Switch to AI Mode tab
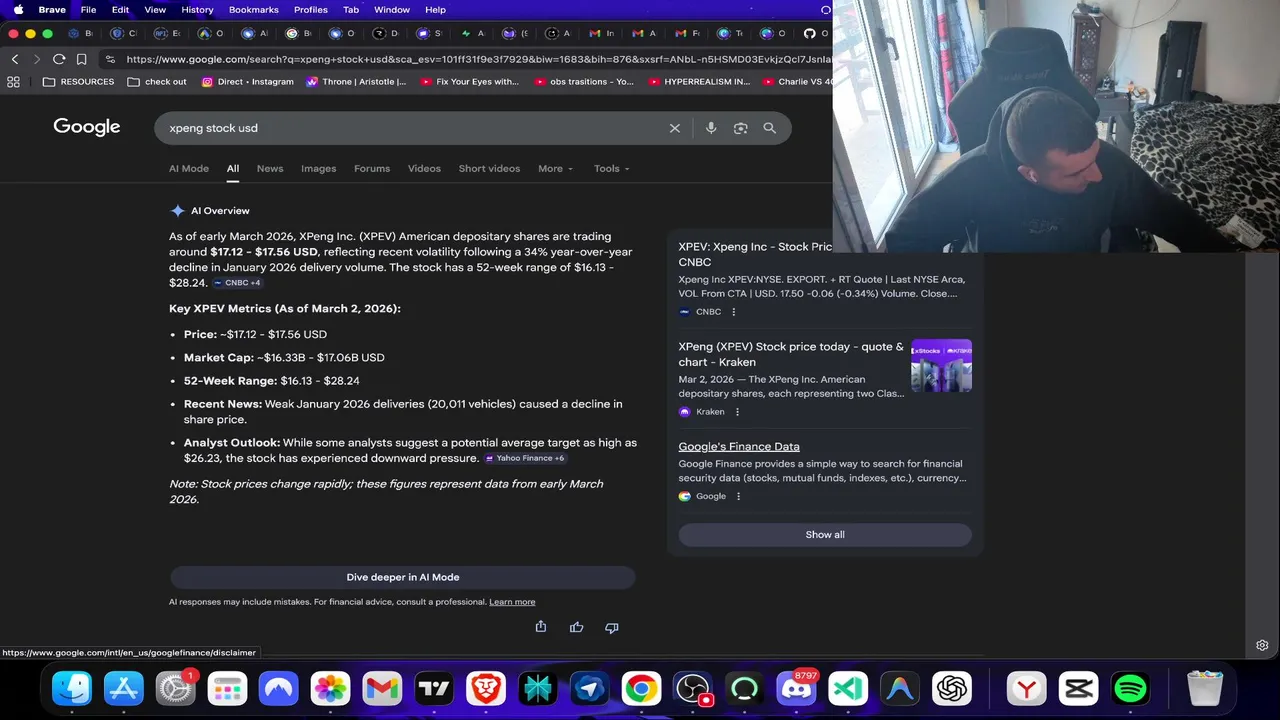Viewport: 1280px width, 720px height. point(189,168)
